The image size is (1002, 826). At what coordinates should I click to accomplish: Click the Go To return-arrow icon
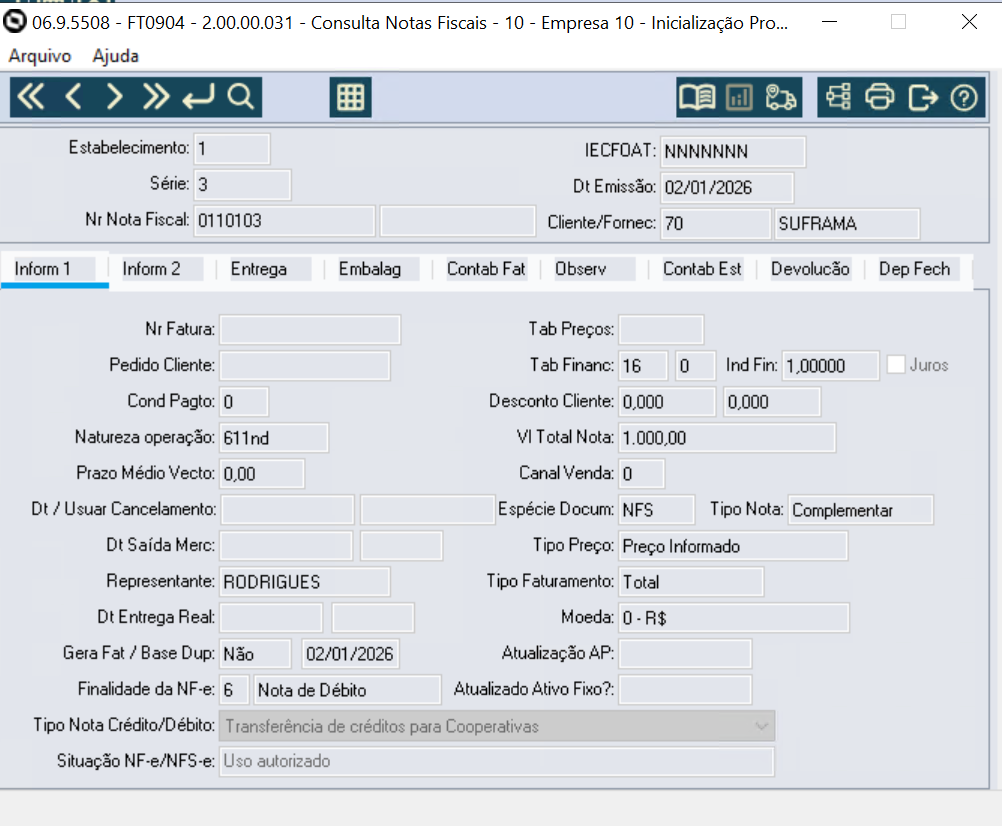coord(198,97)
